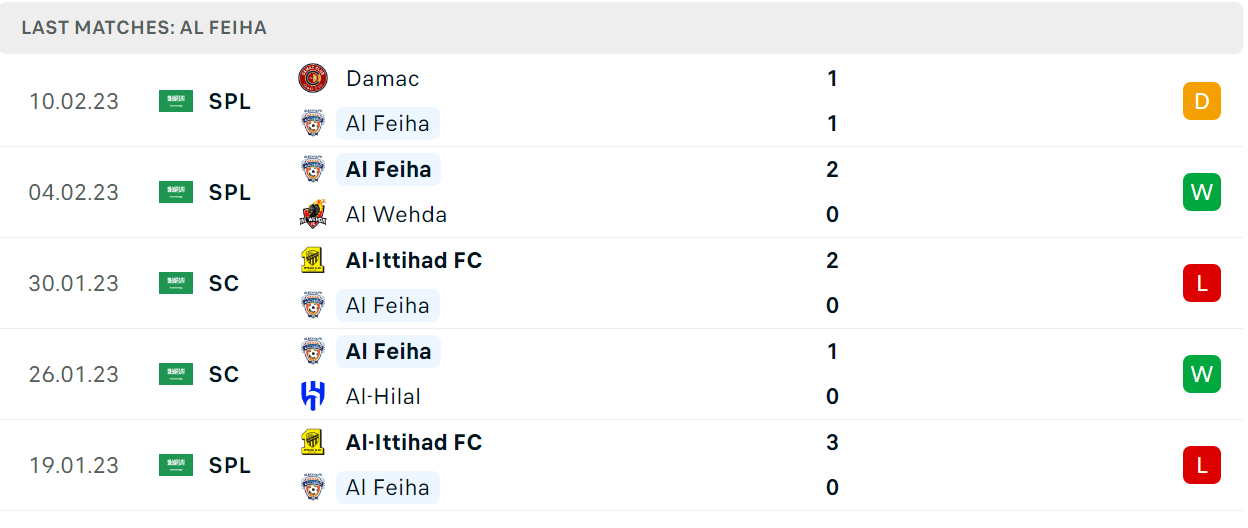
Task: Click the Damac club crest icon
Action: click(313, 78)
